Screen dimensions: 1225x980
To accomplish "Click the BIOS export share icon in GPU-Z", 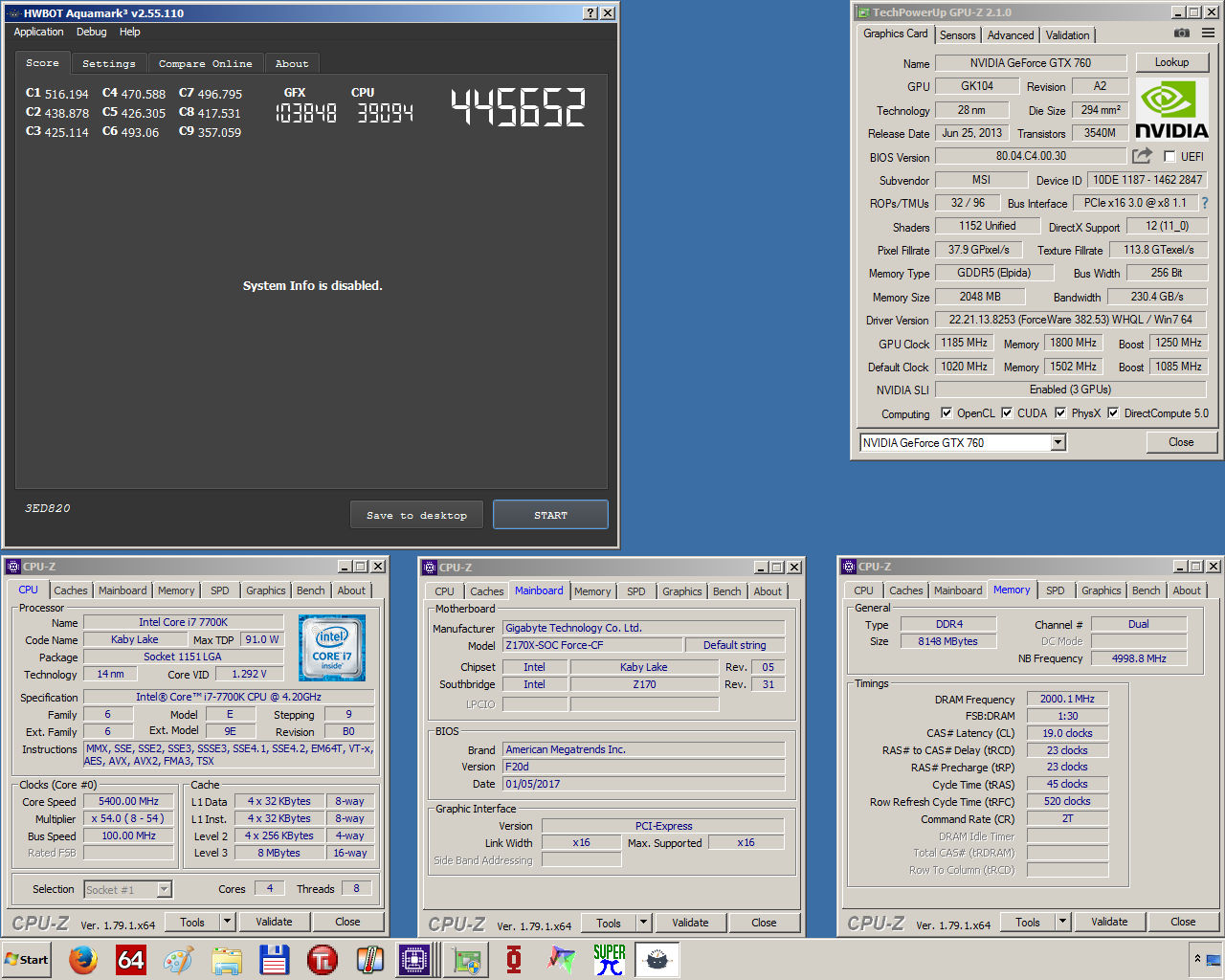I will tap(1142, 155).
